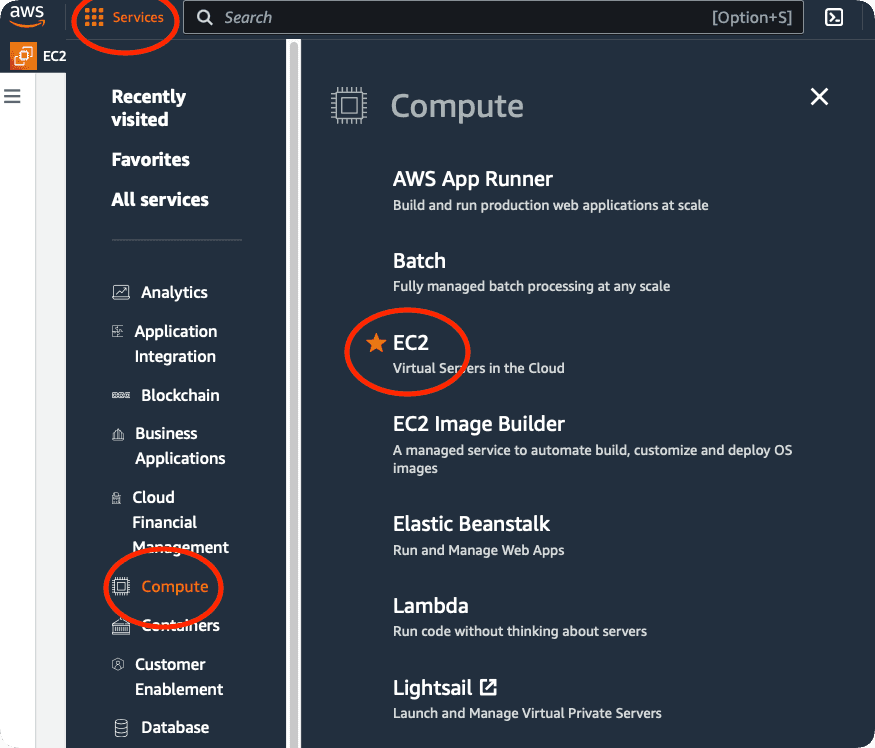Click the EC2 shortcut icon in favorites bar
Viewport: 875px width, 748px height.
(23, 56)
